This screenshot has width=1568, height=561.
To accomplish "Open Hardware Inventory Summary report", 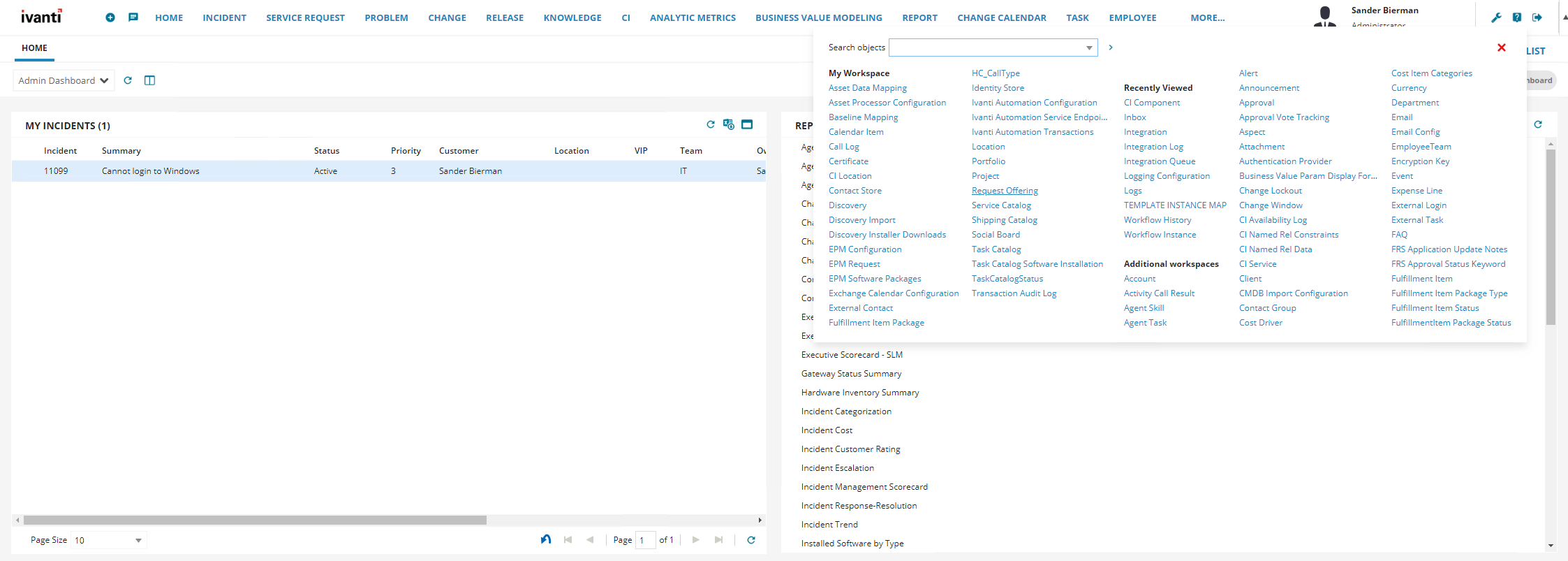I will click(860, 393).
